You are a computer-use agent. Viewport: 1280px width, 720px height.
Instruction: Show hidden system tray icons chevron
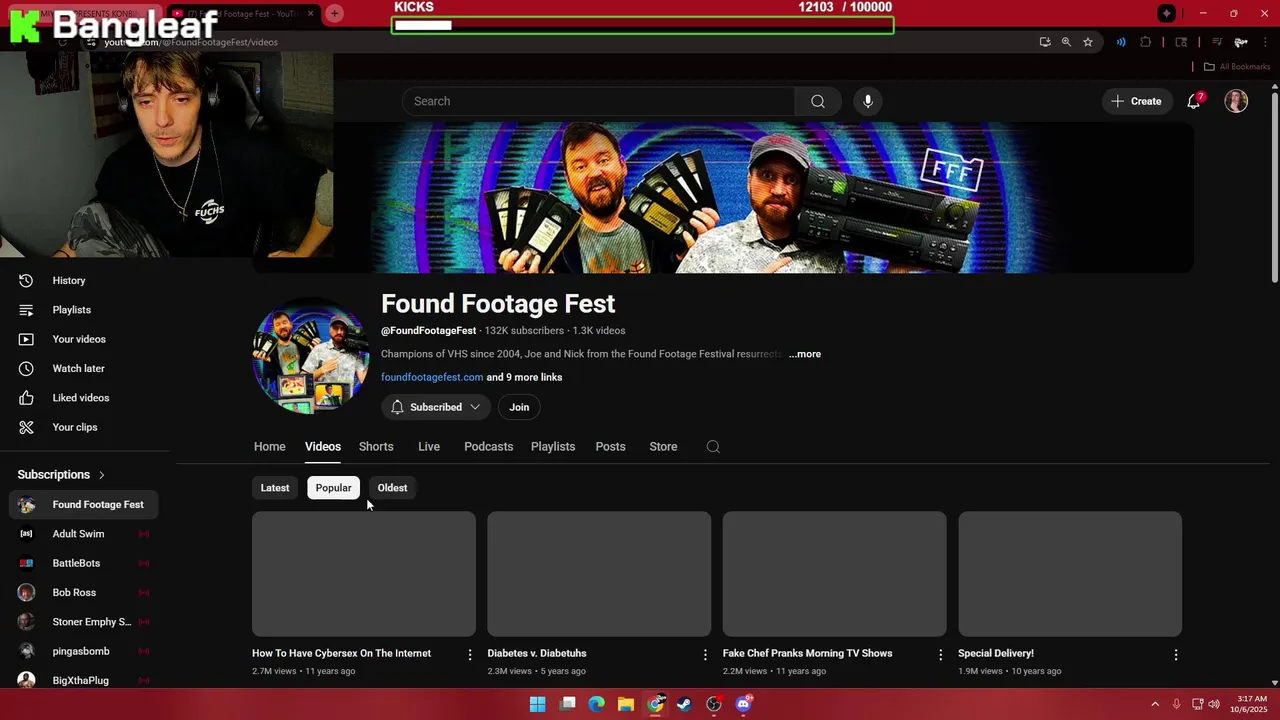coord(1155,704)
